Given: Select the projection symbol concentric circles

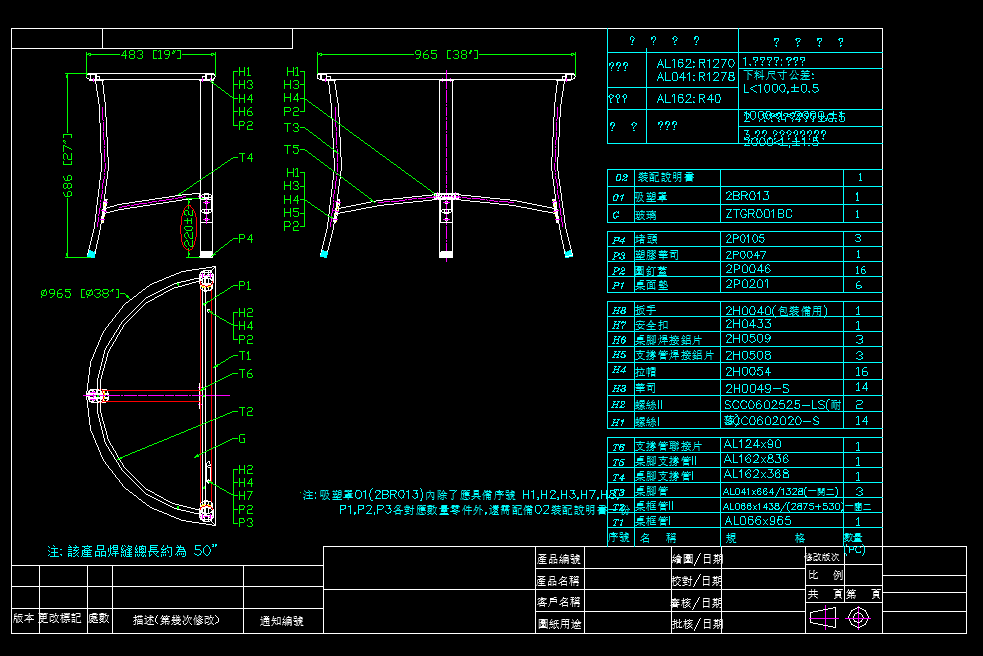Looking at the screenshot, I should [x=858, y=618].
